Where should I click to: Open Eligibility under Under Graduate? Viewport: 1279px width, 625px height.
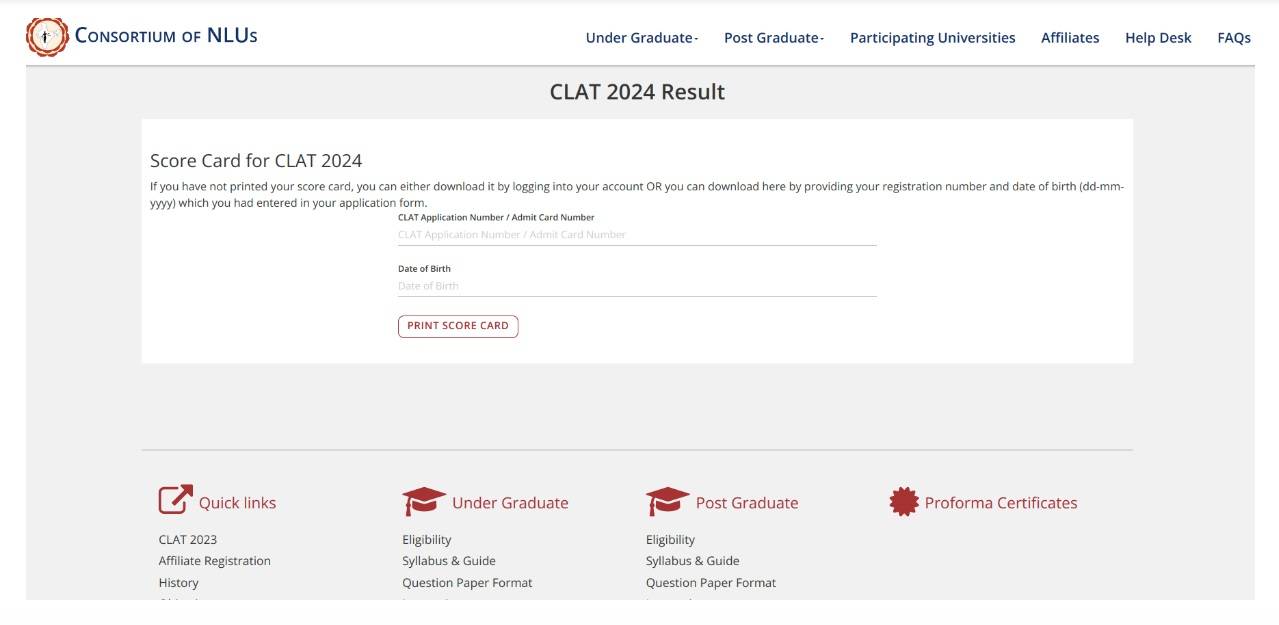coord(427,539)
